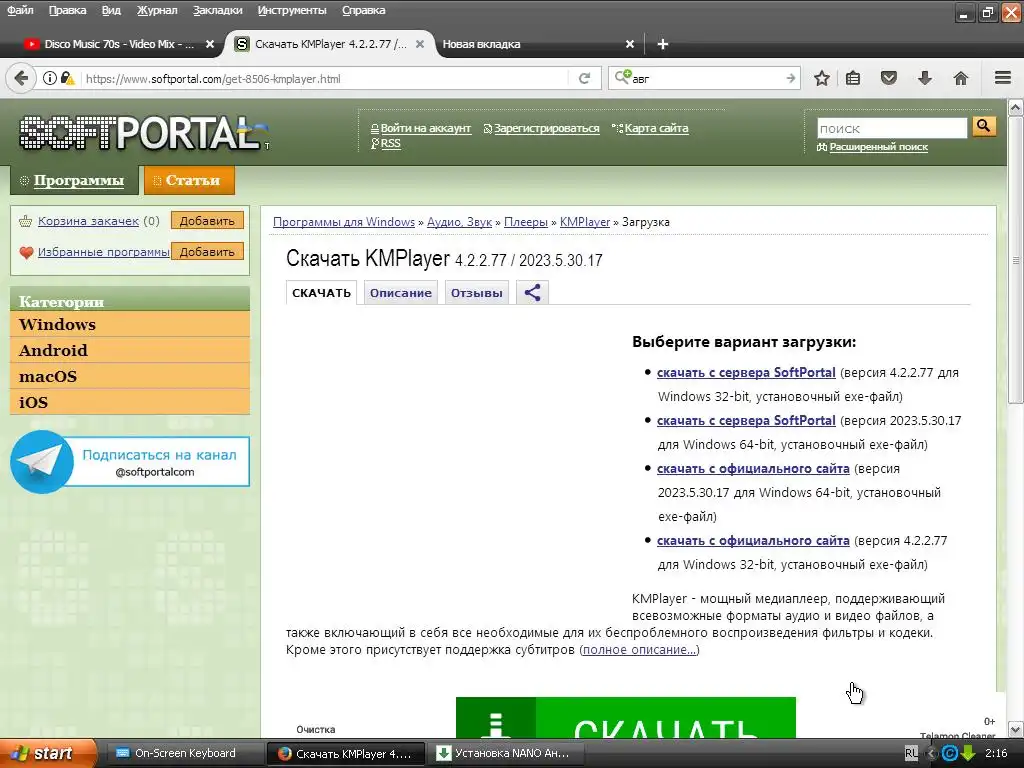Open the Firefox hamburger menu
This screenshot has height=768, width=1024.
pyautogui.click(x=1003, y=78)
